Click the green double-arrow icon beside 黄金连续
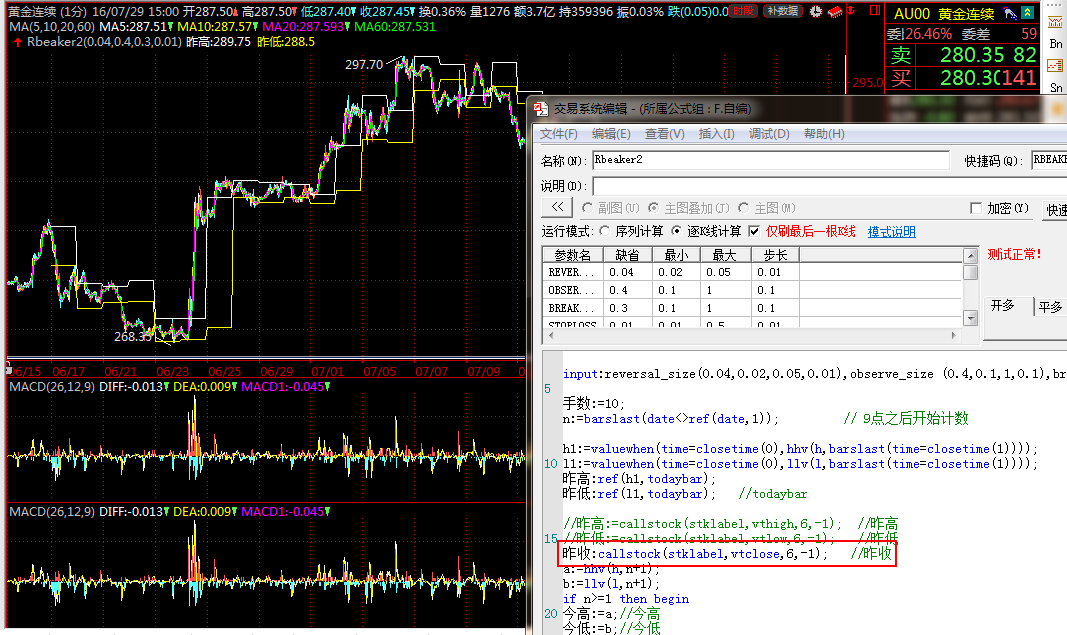1067x635 pixels. [x=1027, y=14]
